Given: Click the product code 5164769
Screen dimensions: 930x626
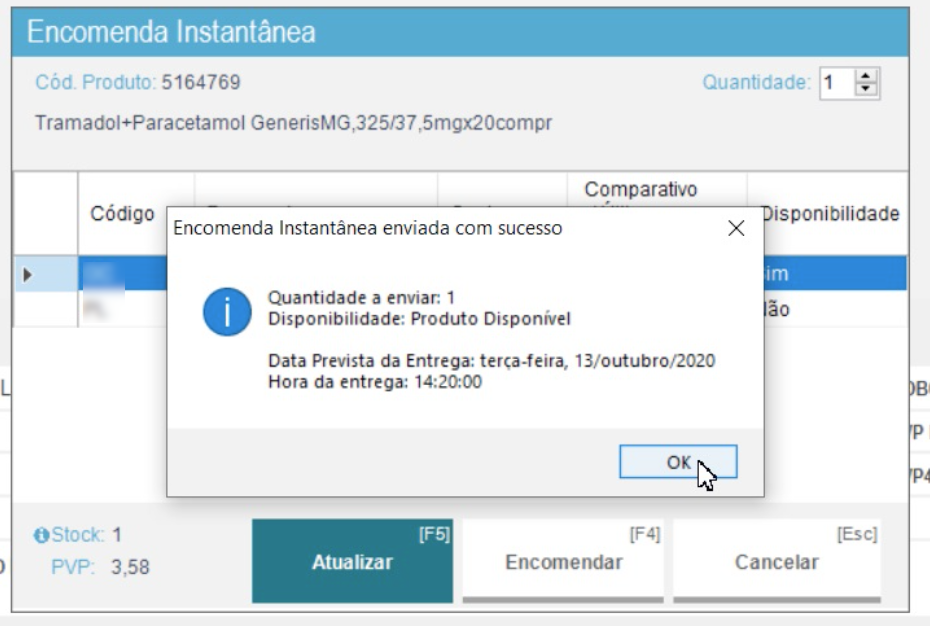Looking at the screenshot, I should (200, 83).
